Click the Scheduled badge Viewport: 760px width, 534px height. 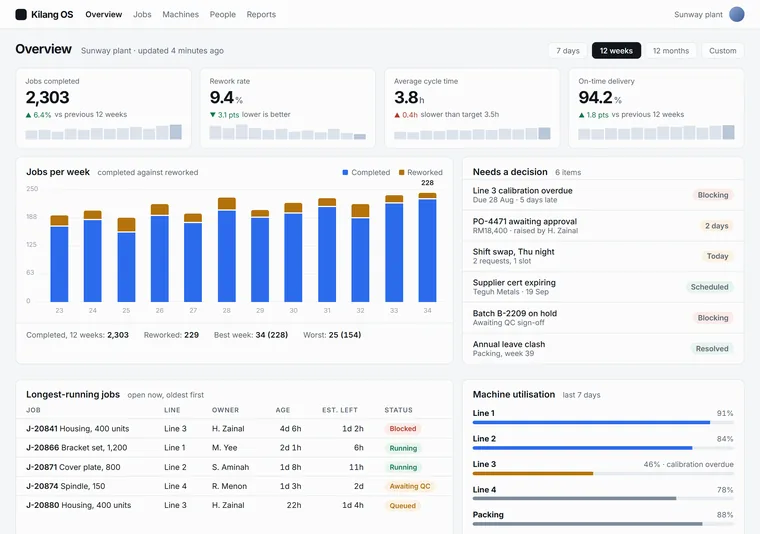point(709,287)
